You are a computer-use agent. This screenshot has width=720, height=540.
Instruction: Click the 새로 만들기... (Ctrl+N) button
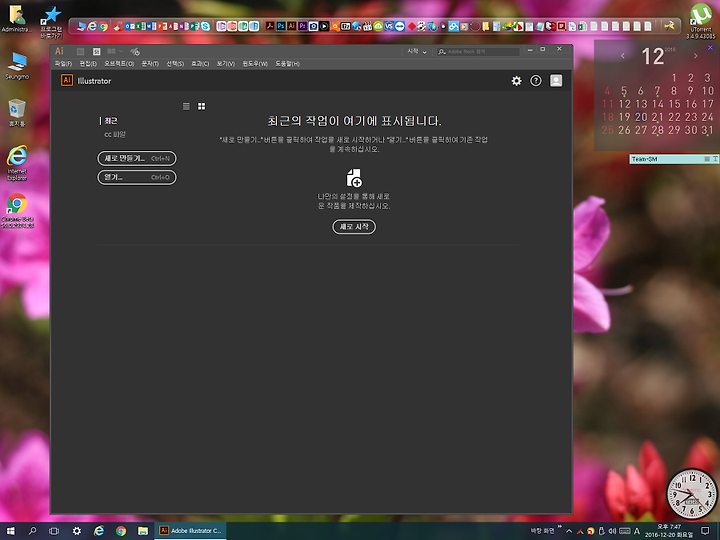tap(137, 158)
